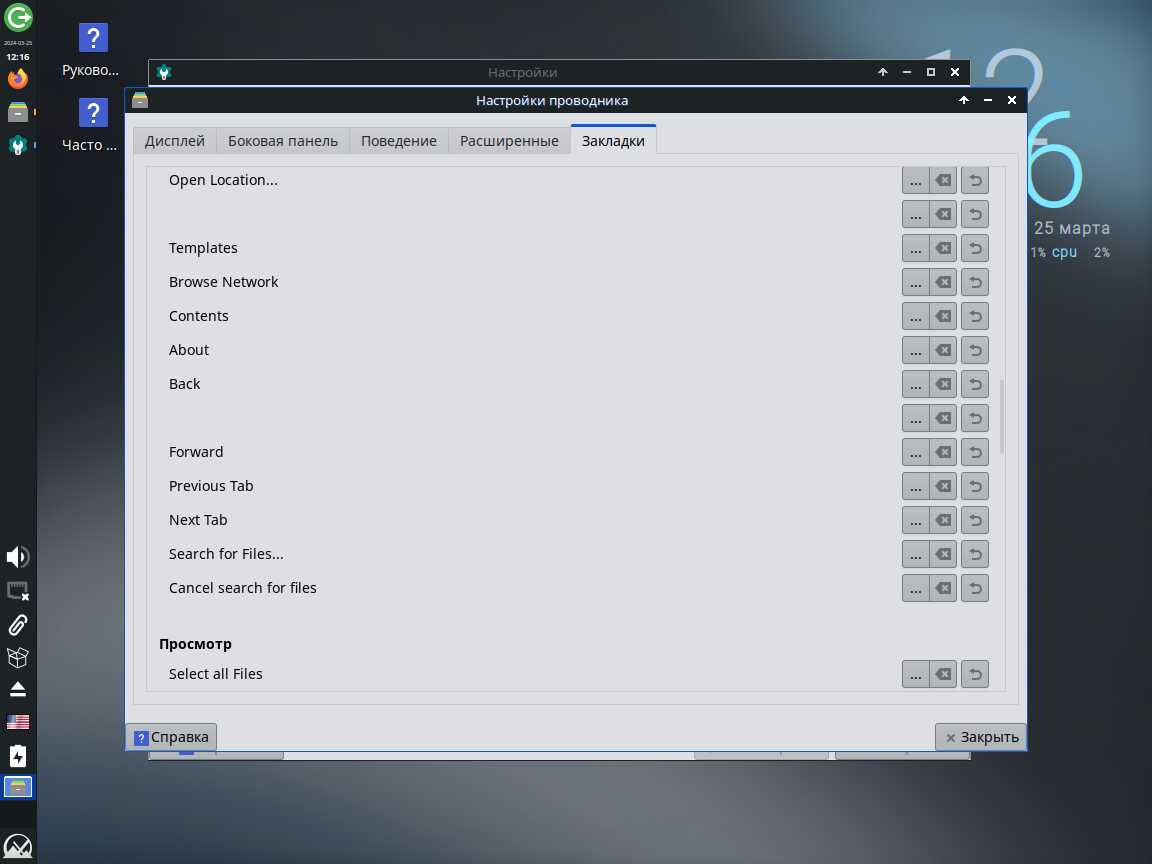The image size is (1152, 864).
Task: Reset the Contents shortcut to default
Action: point(975,316)
